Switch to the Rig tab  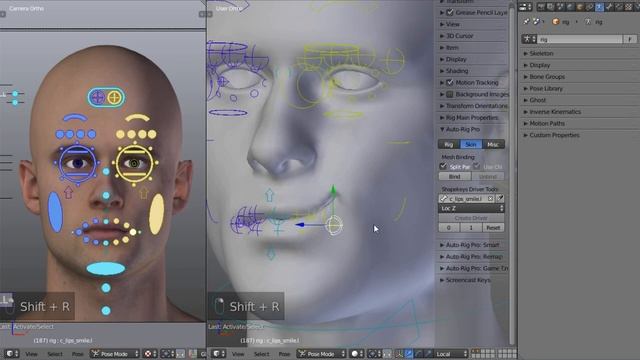[449, 144]
